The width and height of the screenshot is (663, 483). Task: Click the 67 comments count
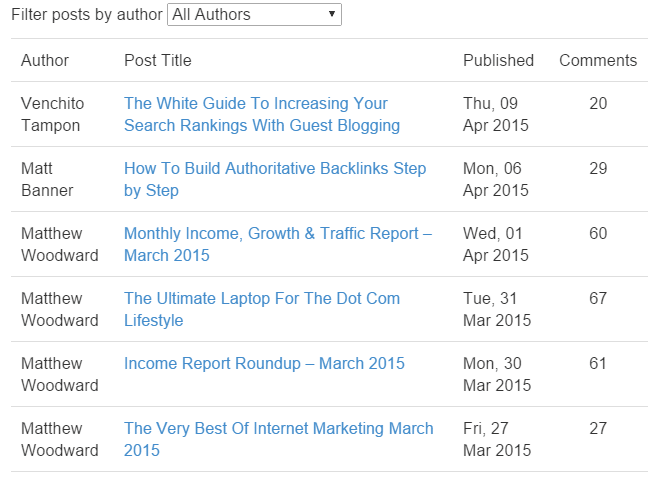tap(598, 299)
